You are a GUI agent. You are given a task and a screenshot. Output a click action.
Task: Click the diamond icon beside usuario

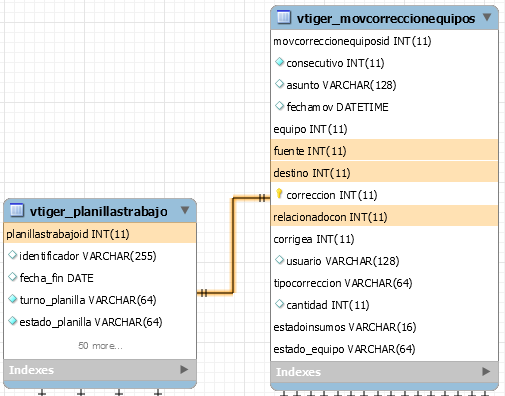(279, 260)
